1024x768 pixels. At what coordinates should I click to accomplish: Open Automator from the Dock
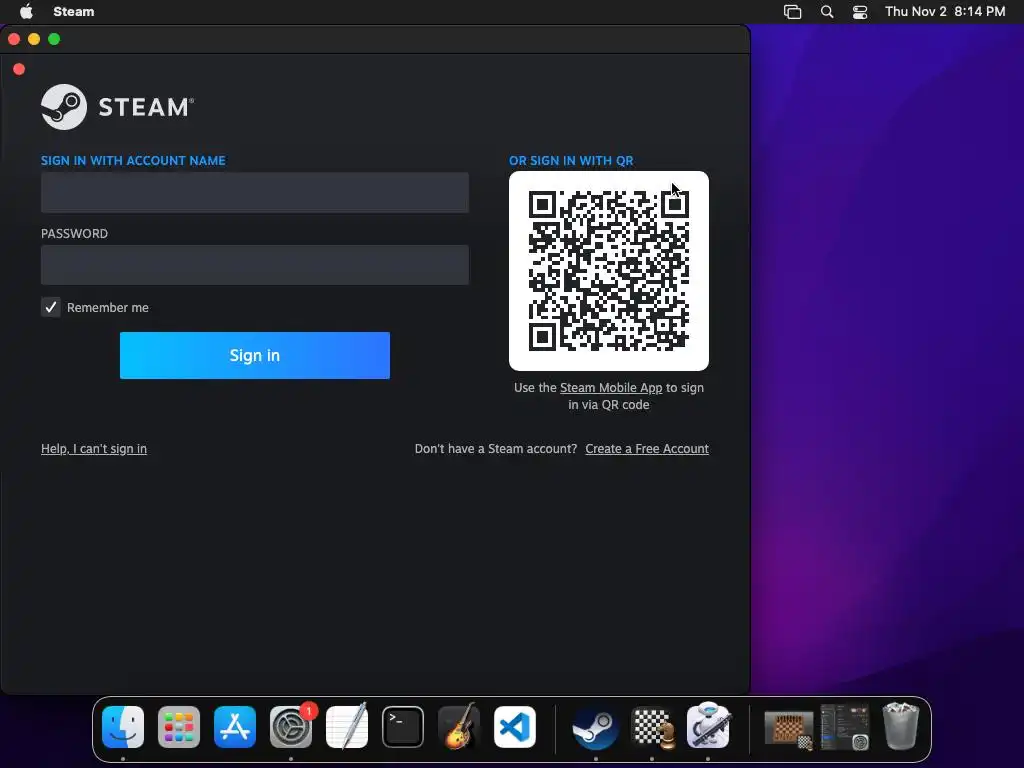(708, 727)
